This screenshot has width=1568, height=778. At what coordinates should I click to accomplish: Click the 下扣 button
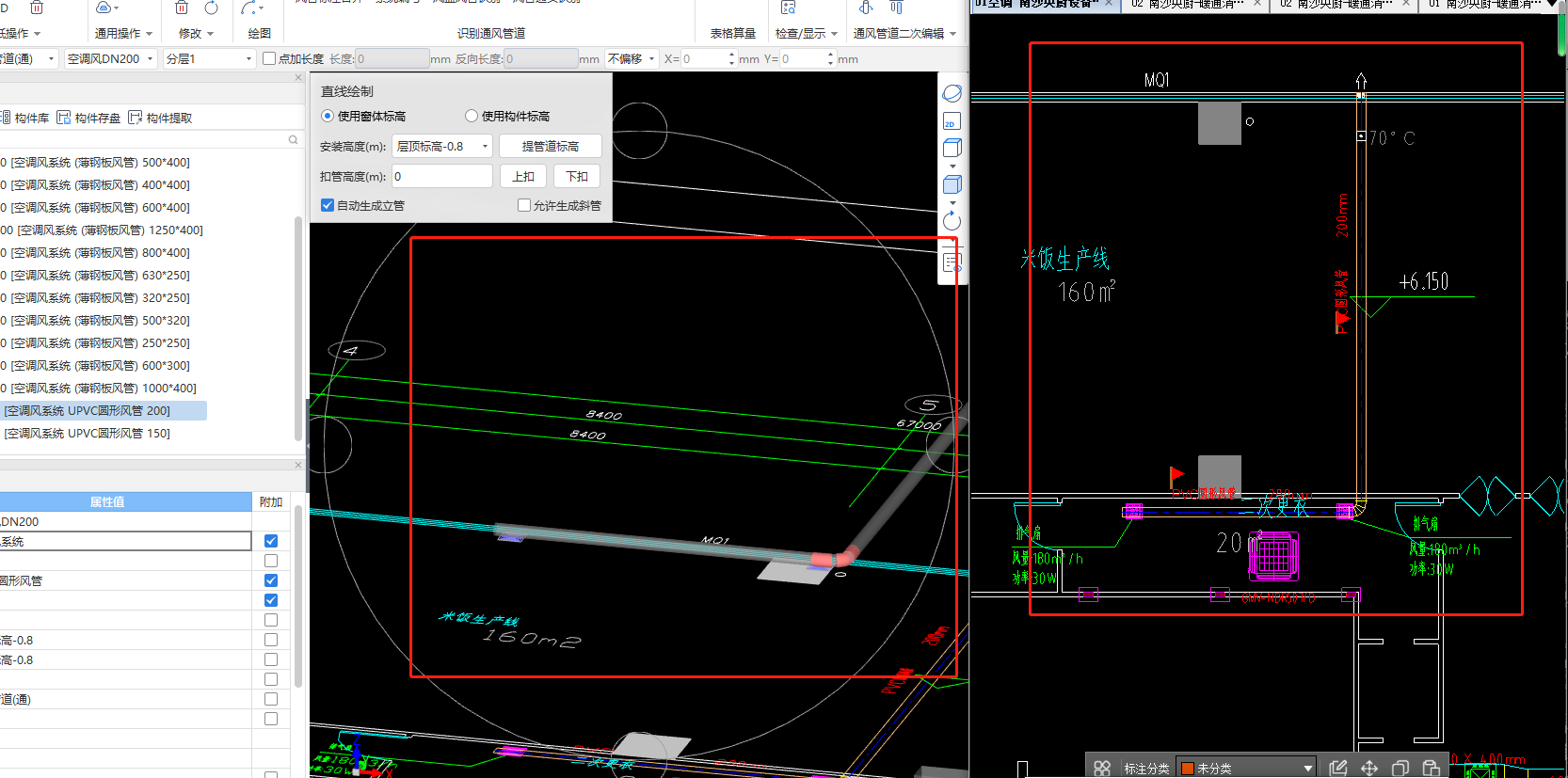[577, 176]
